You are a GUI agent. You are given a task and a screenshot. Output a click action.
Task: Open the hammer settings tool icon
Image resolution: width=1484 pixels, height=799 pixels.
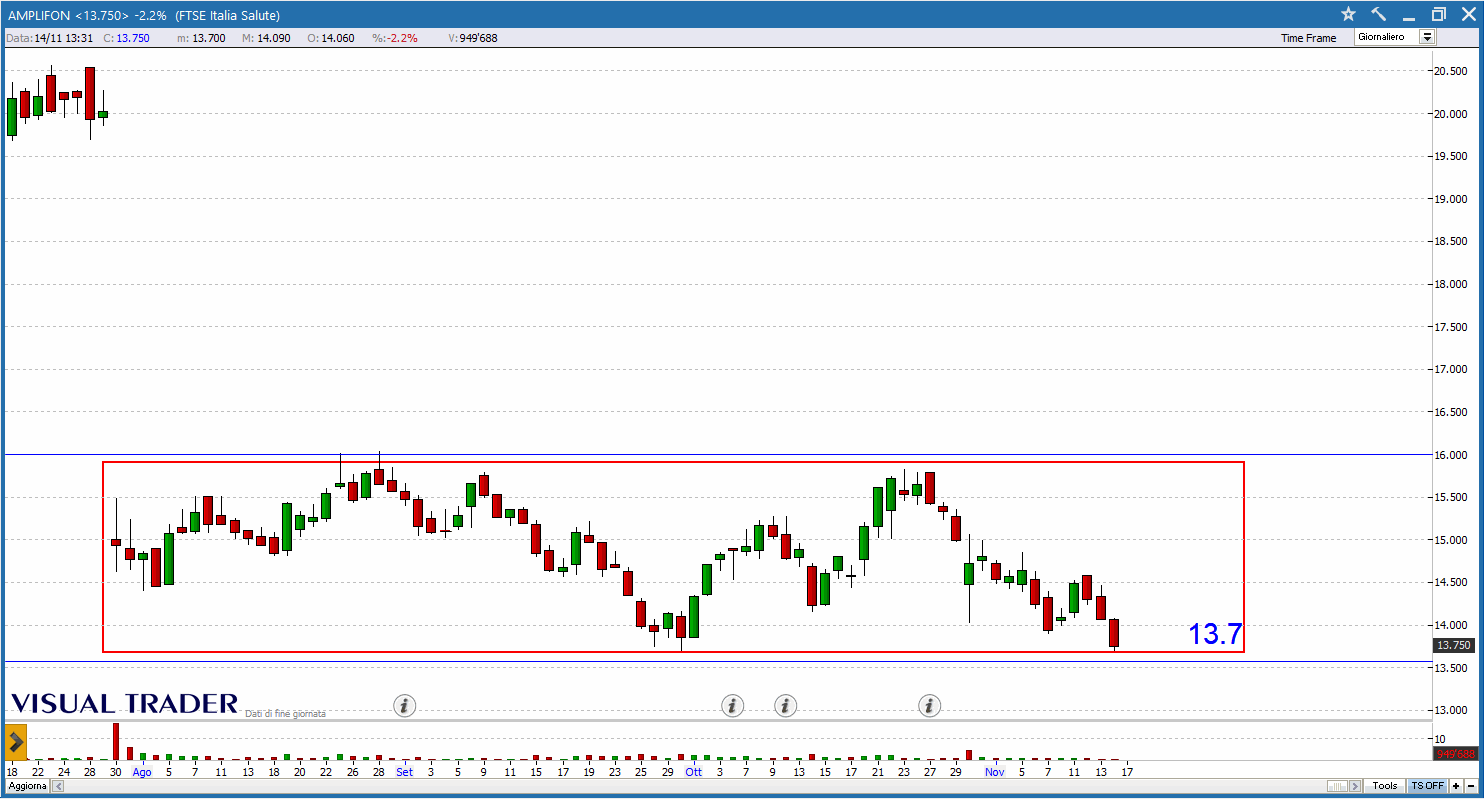point(1378,14)
